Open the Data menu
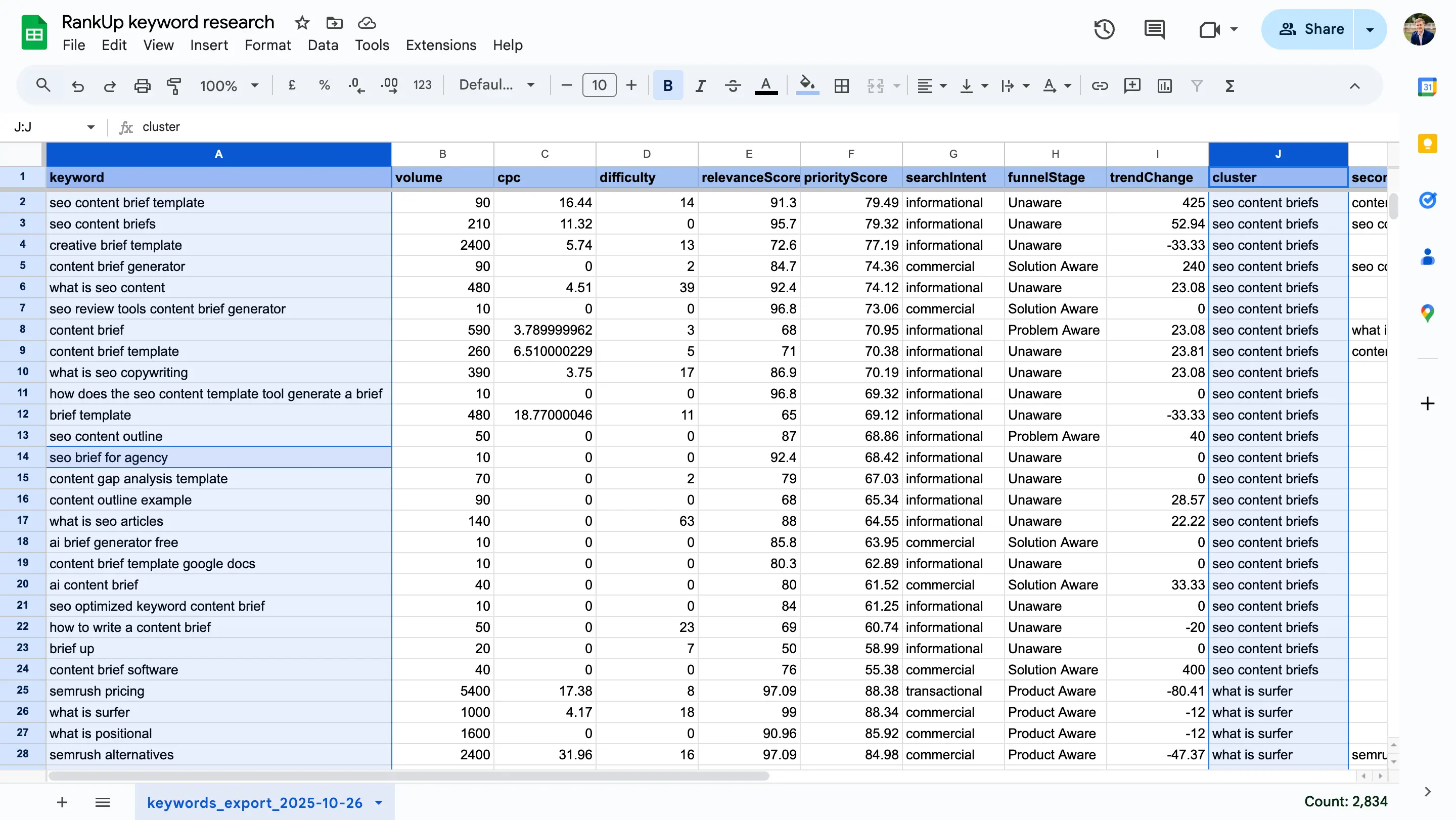 coord(323,45)
